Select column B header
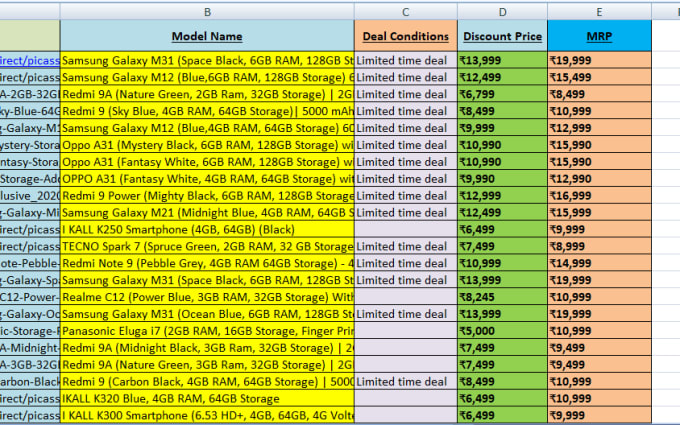The width and height of the screenshot is (680, 425). 207,12
